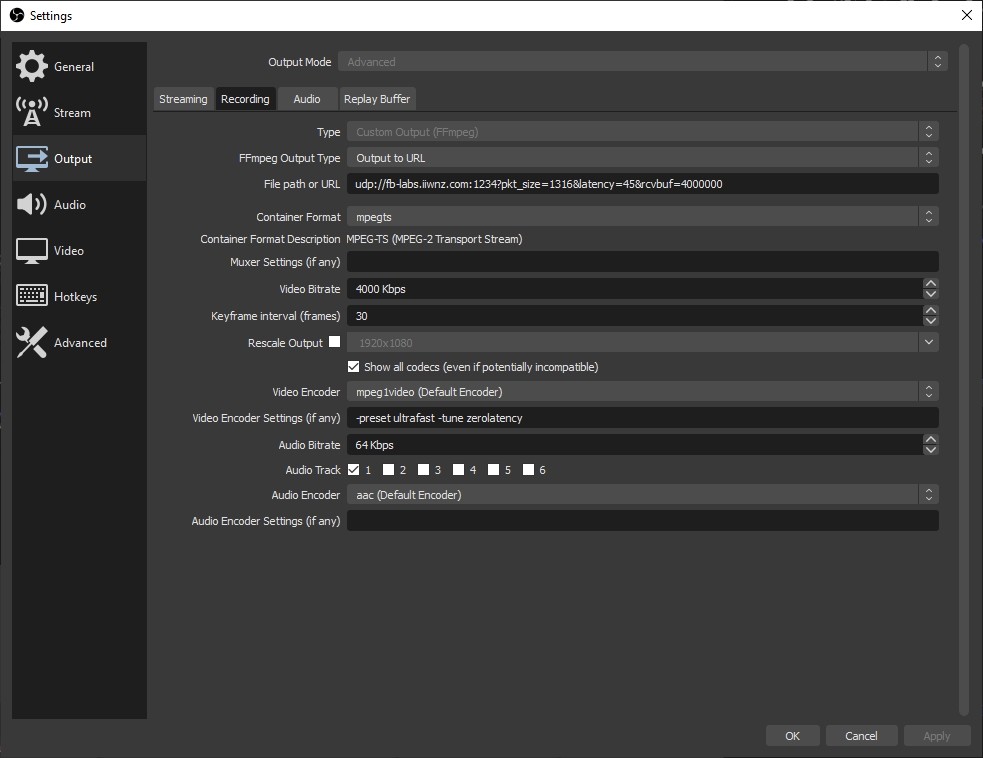Select the Output monitor icon

coord(31,159)
